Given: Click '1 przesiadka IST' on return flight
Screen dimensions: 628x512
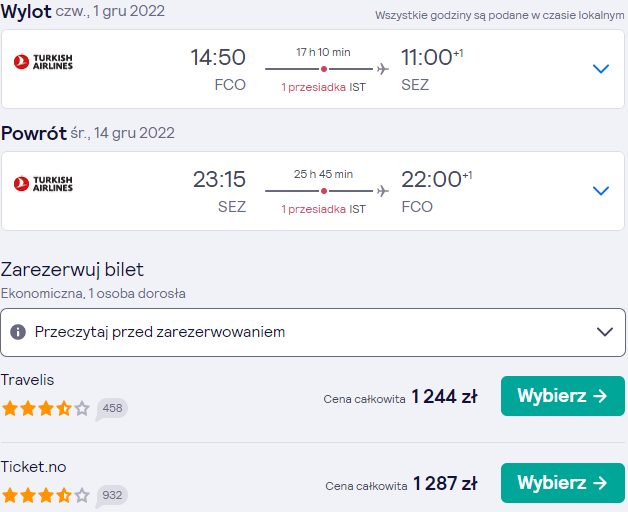Looking at the screenshot, I should tap(323, 209).
